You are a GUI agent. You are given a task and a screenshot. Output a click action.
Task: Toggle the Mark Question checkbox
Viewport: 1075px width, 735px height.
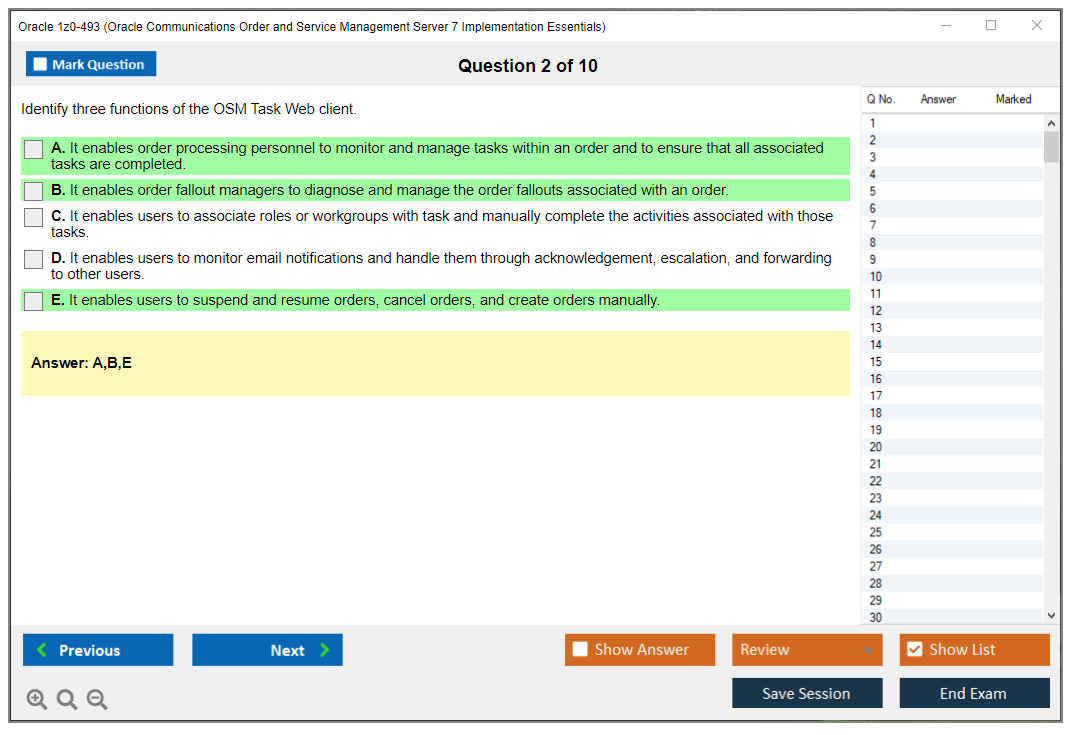point(39,63)
